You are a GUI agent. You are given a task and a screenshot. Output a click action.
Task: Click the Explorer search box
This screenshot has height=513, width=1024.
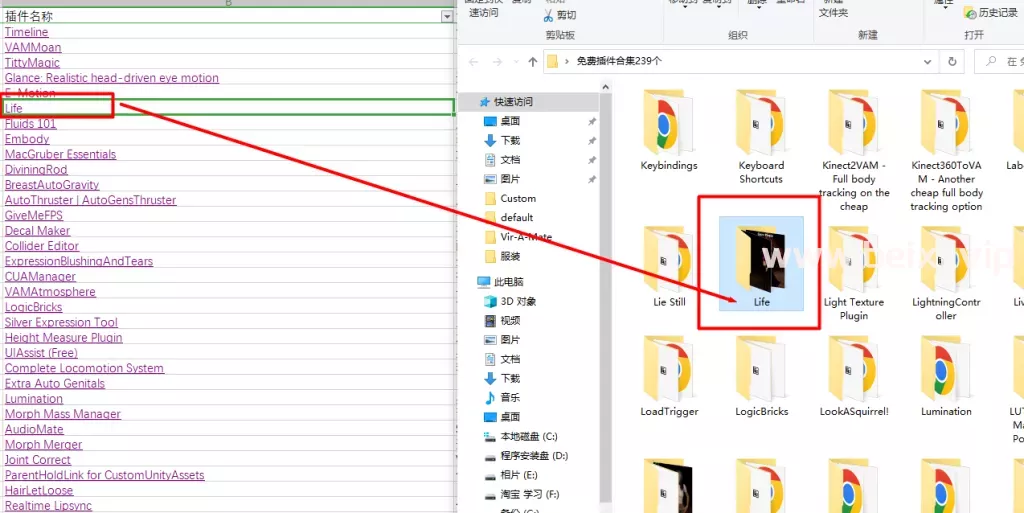click(999, 62)
